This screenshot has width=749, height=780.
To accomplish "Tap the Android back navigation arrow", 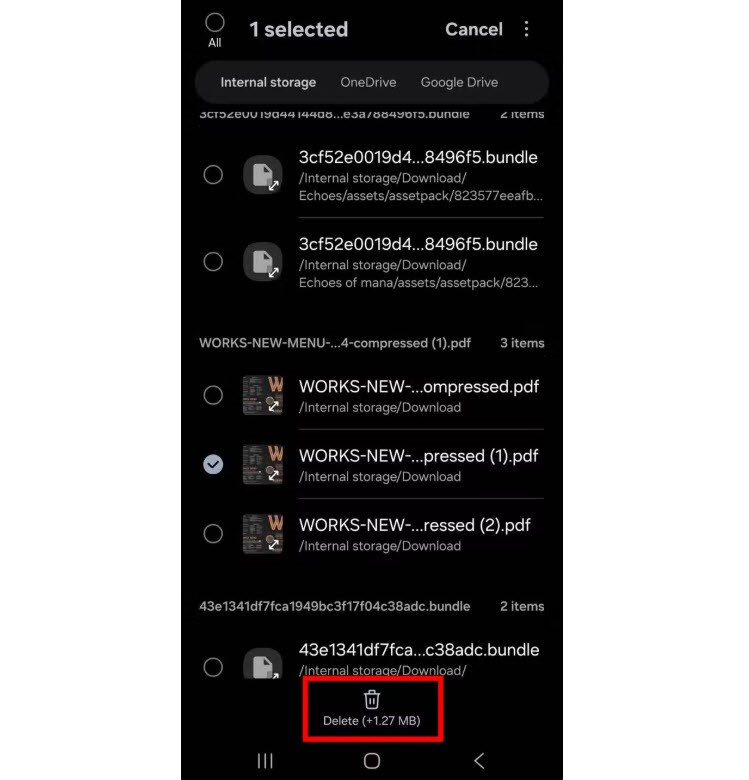I will (x=479, y=760).
